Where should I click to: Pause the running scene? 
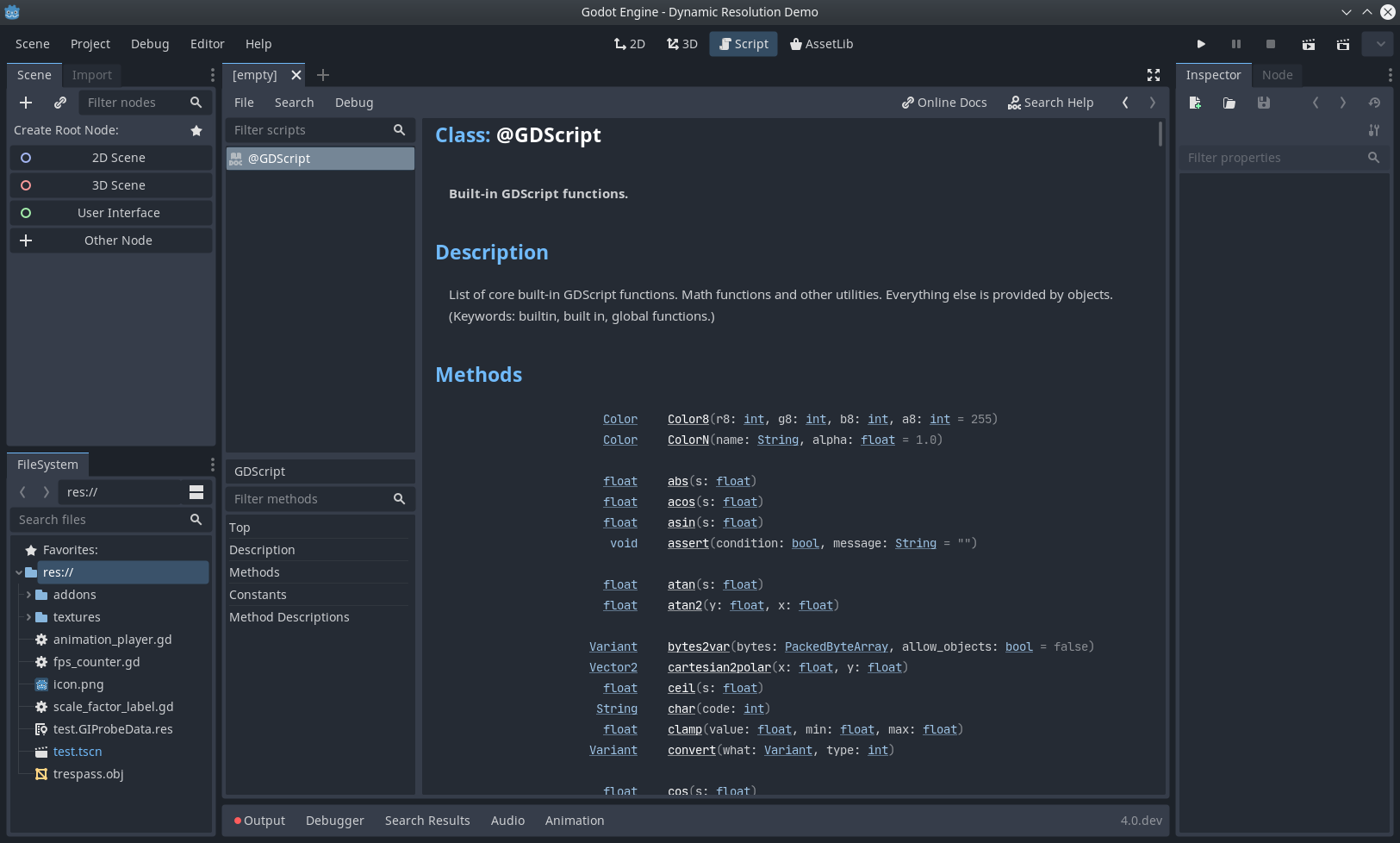1236,44
